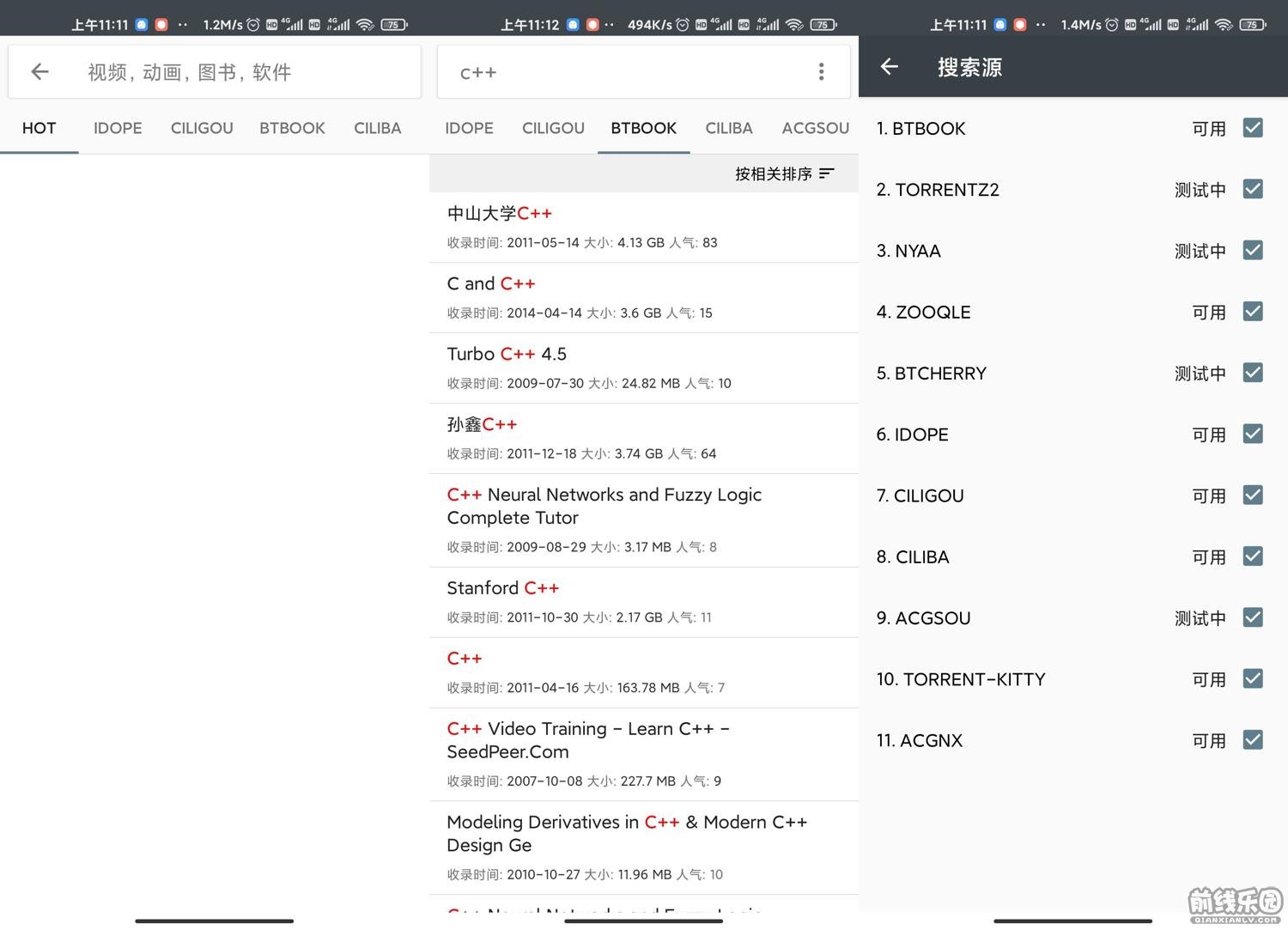The height and width of the screenshot is (930, 1288).
Task: Tap the 6. IDOPE source name
Action: coord(912,435)
